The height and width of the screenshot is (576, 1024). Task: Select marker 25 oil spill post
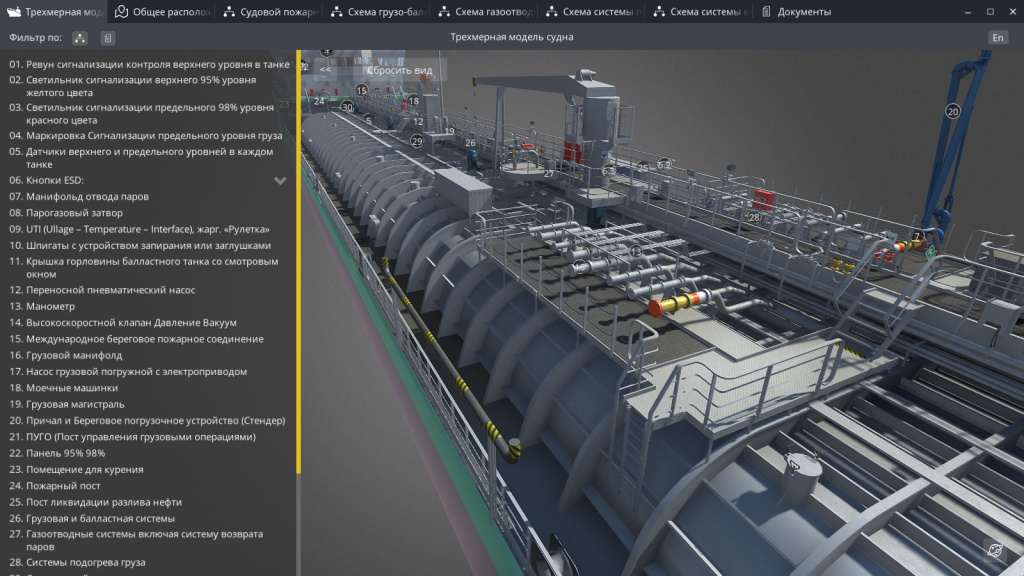coord(643,168)
